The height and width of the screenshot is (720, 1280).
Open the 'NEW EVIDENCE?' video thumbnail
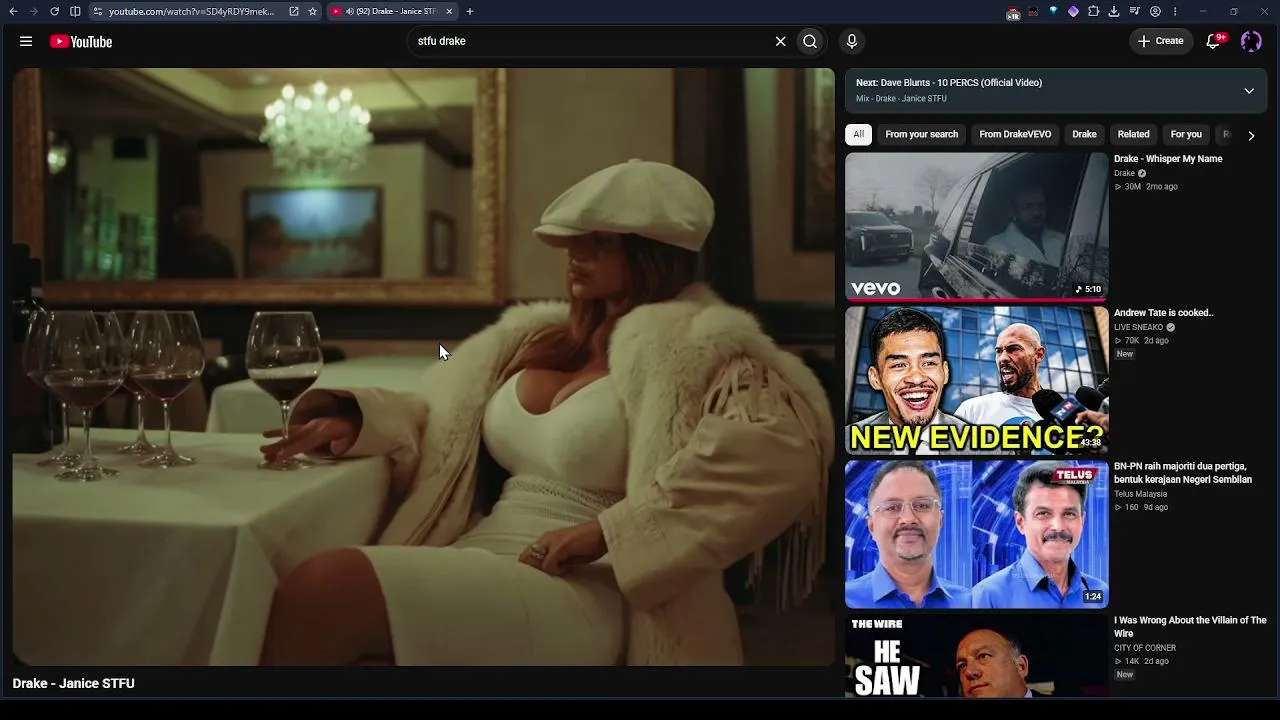(977, 380)
